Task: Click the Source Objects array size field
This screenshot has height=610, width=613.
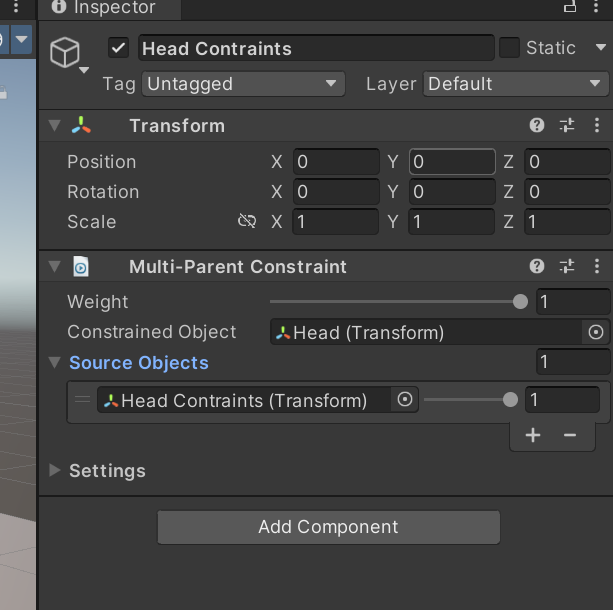Action: (573, 362)
